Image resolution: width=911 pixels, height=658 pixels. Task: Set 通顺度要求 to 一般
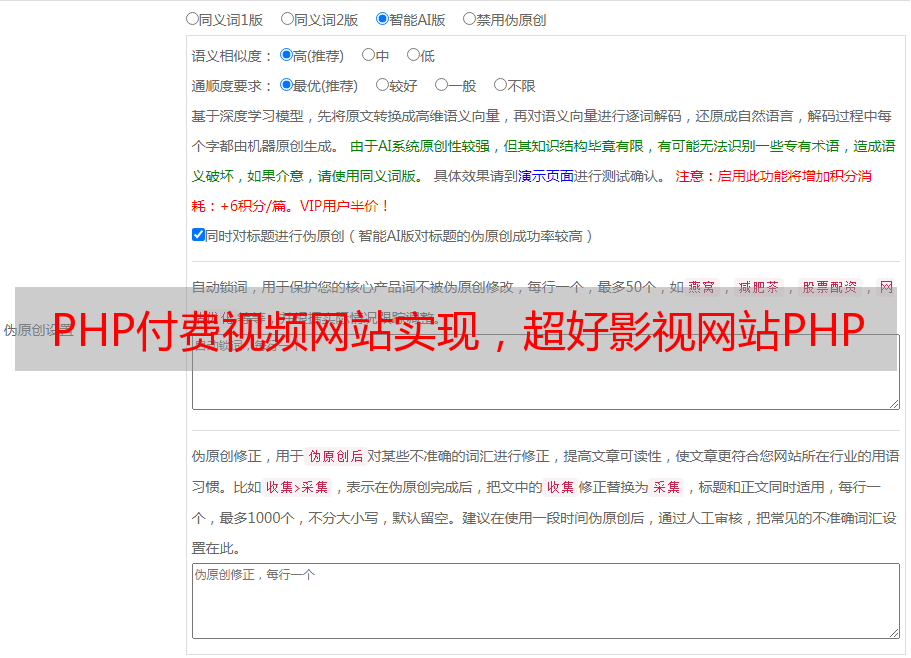(x=442, y=85)
